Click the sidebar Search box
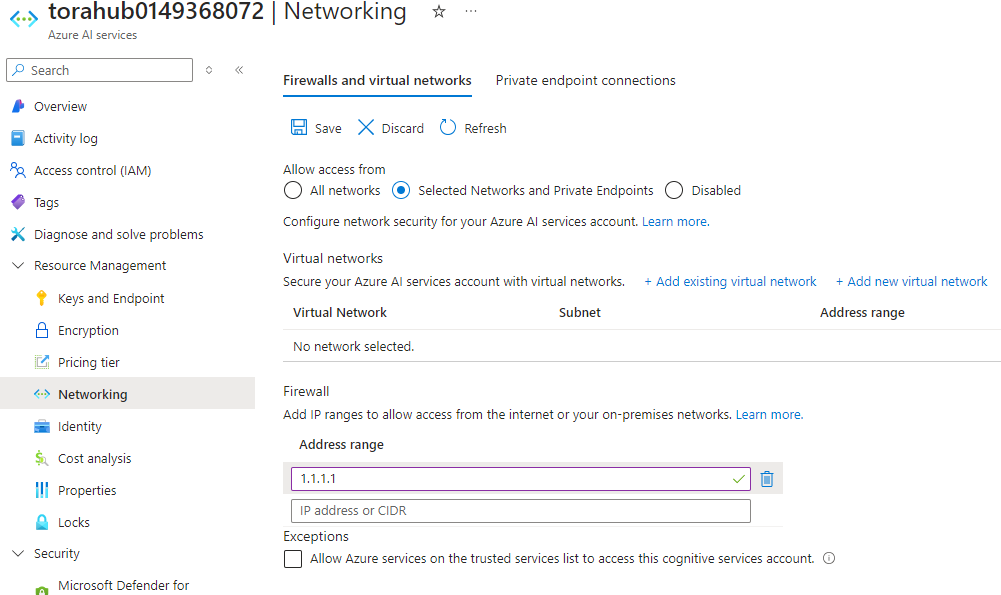This screenshot has width=1001, height=595. [x=100, y=70]
